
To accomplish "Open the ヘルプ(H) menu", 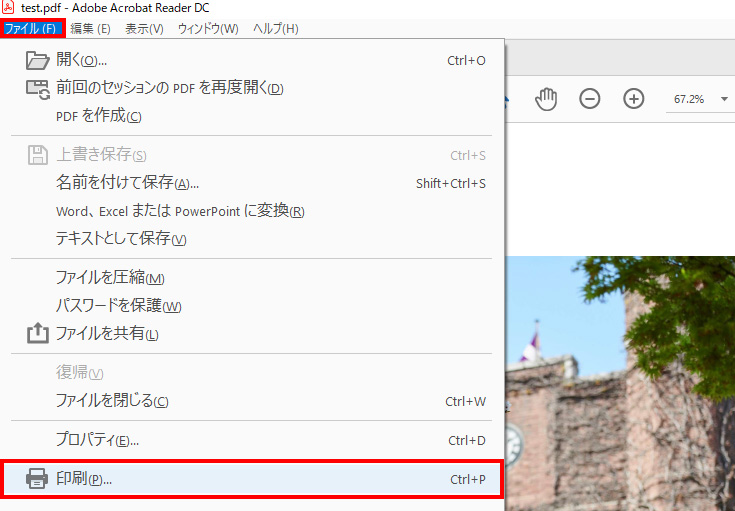I will point(275,28).
